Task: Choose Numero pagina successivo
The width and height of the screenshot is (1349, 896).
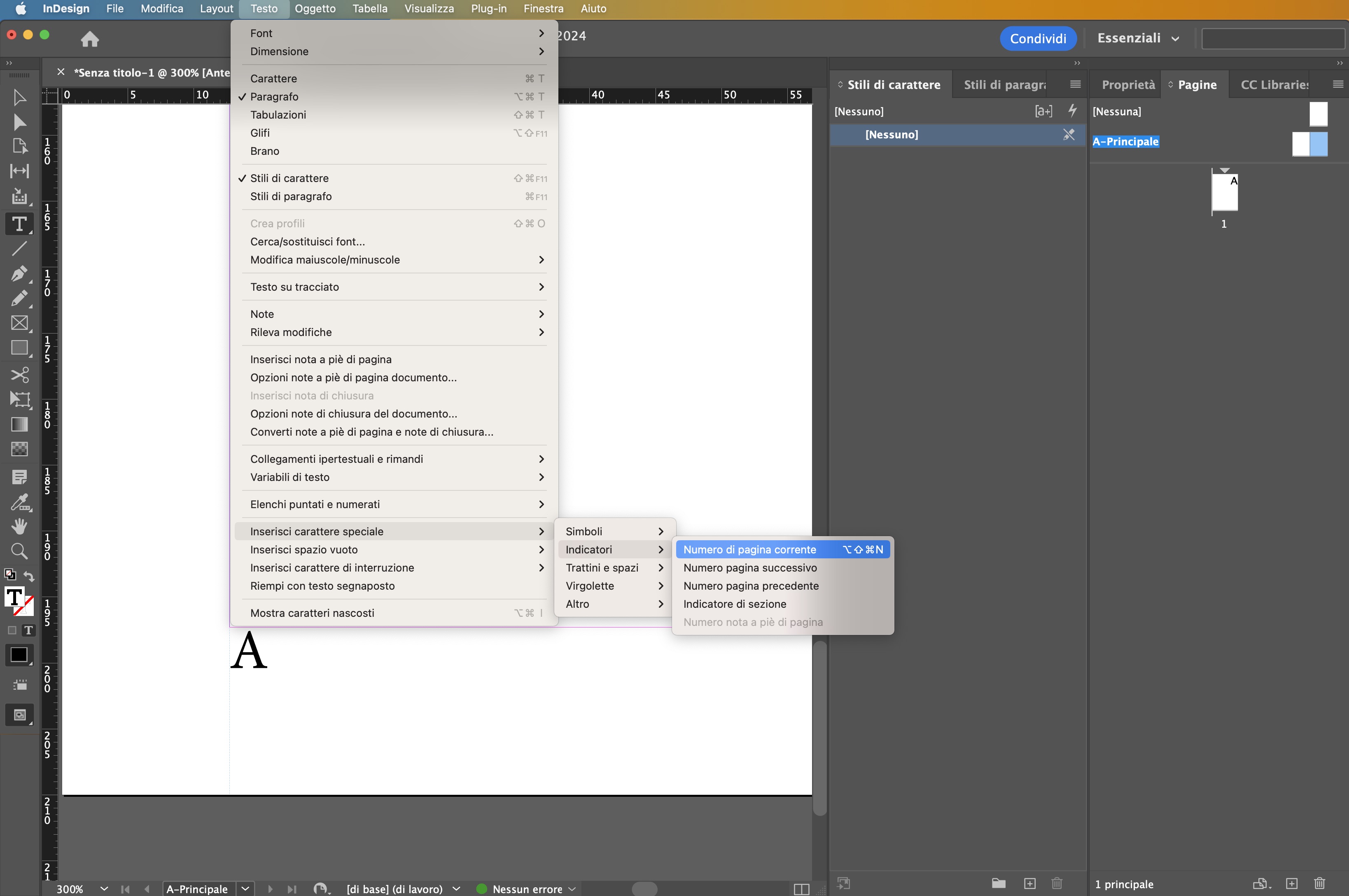Action: pyautogui.click(x=783, y=568)
